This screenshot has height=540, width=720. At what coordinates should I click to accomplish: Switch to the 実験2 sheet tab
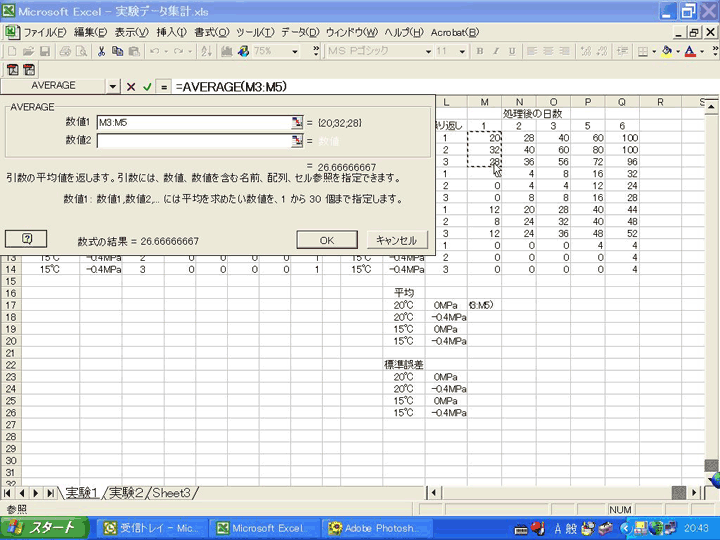[x=126, y=493]
